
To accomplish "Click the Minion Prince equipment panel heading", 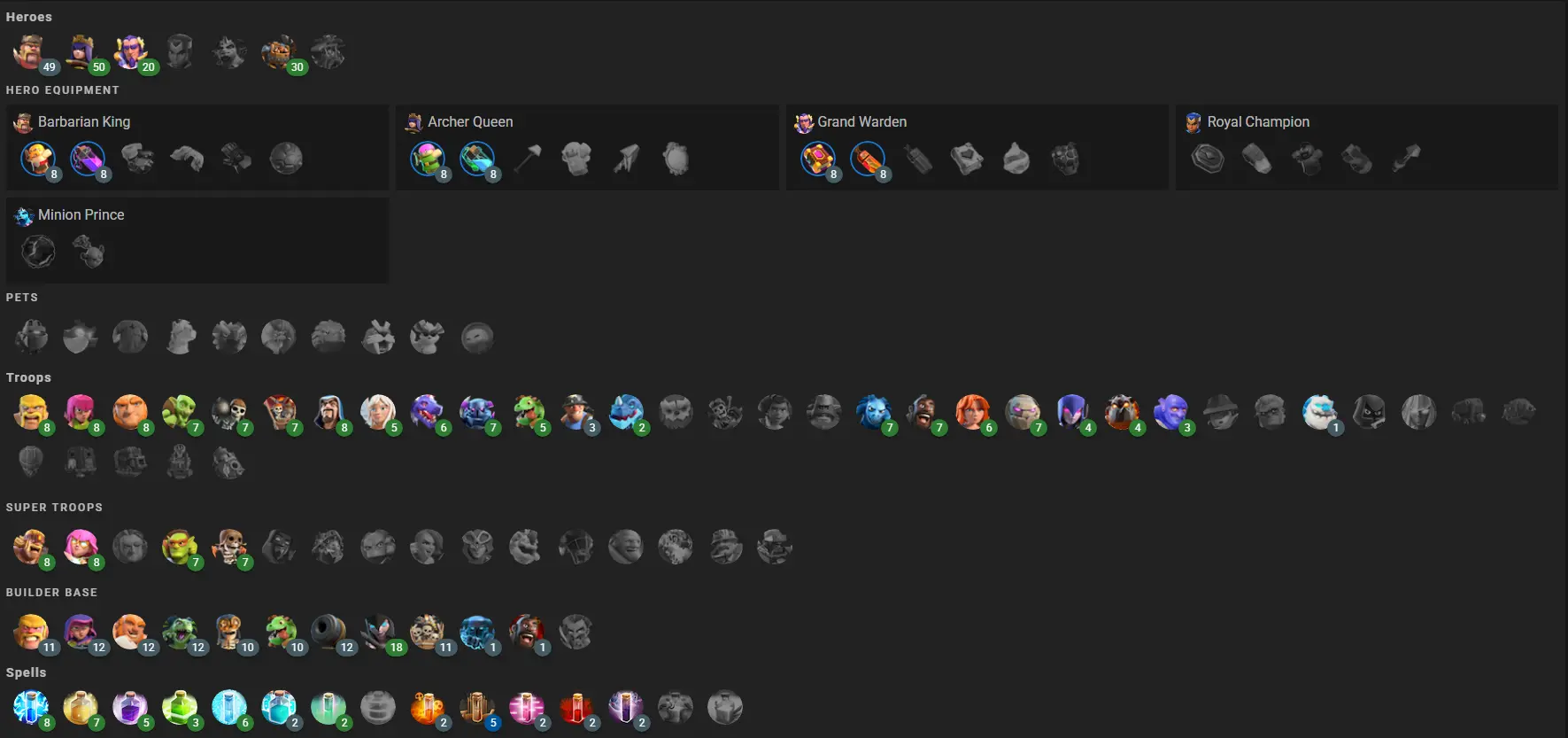I will [81, 214].
